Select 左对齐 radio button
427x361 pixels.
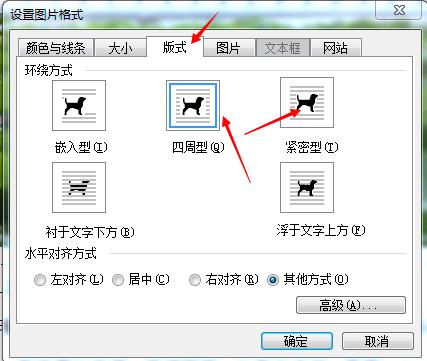click(x=40, y=280)
